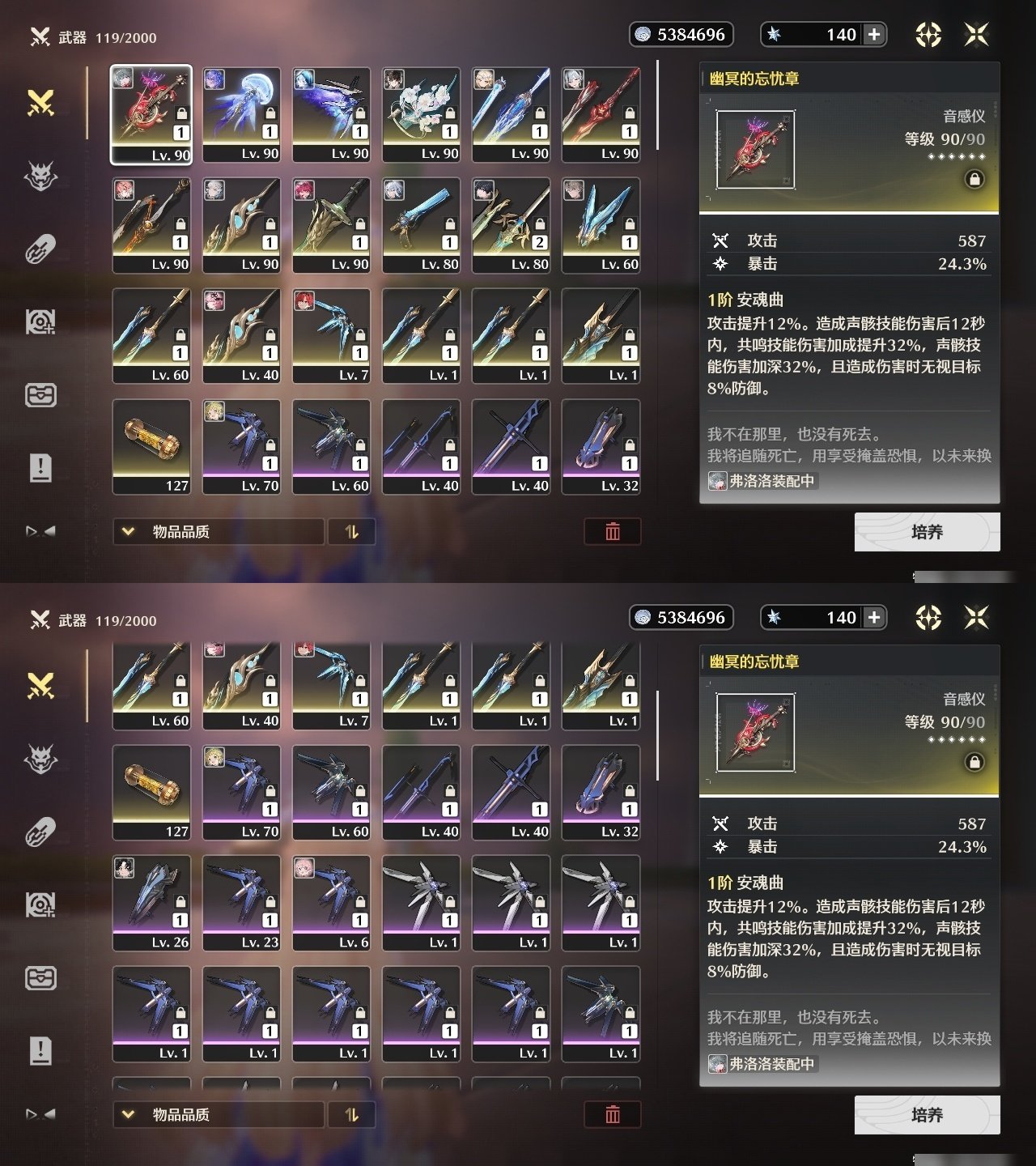
Task: Toggle the sort order arrows in the top panel
Action: click(x=351, y=531)
